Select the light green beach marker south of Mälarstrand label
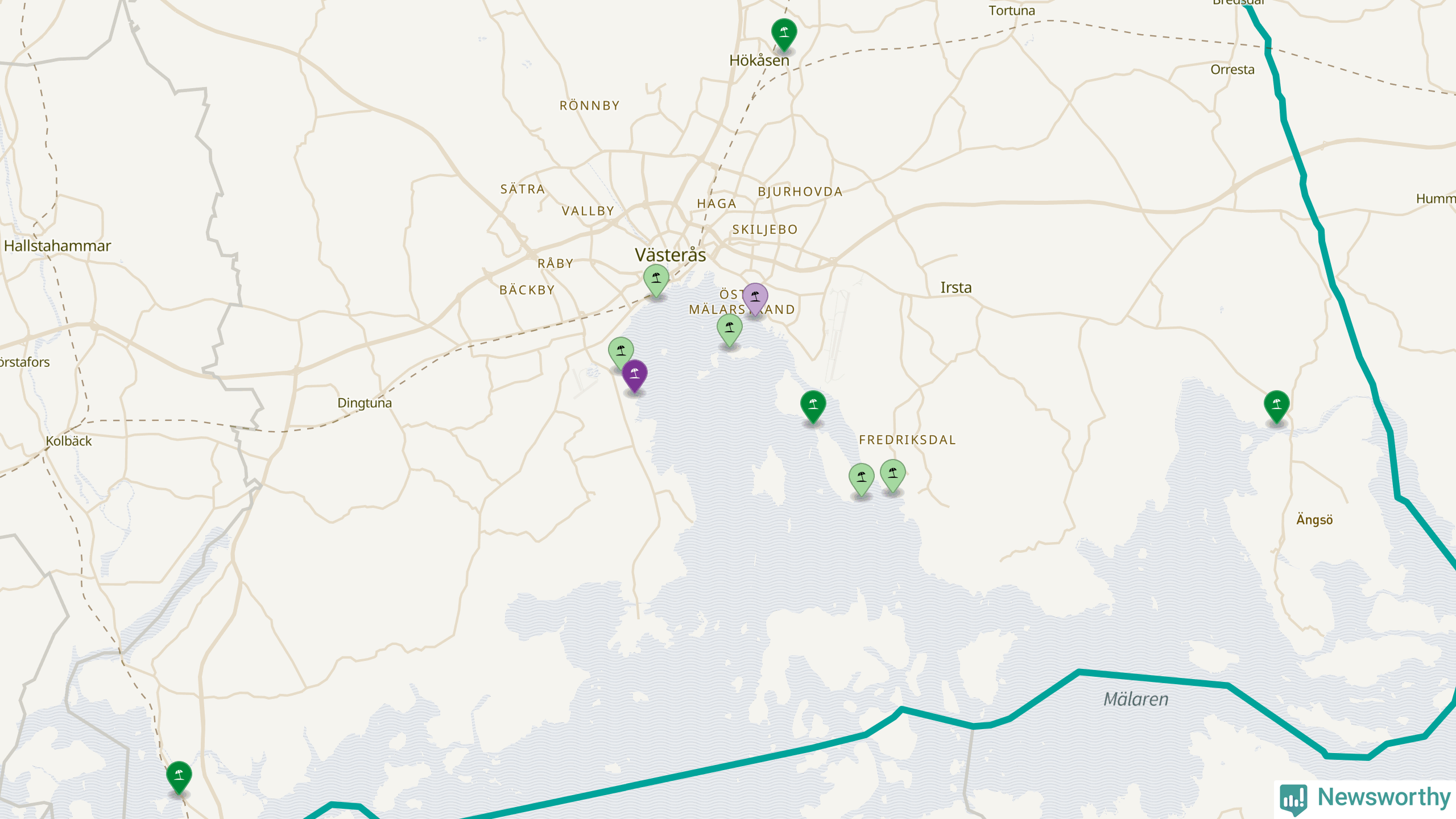The height and width of the screenshot is (819, 1456). pyautogui.click(x=729, y=330)
